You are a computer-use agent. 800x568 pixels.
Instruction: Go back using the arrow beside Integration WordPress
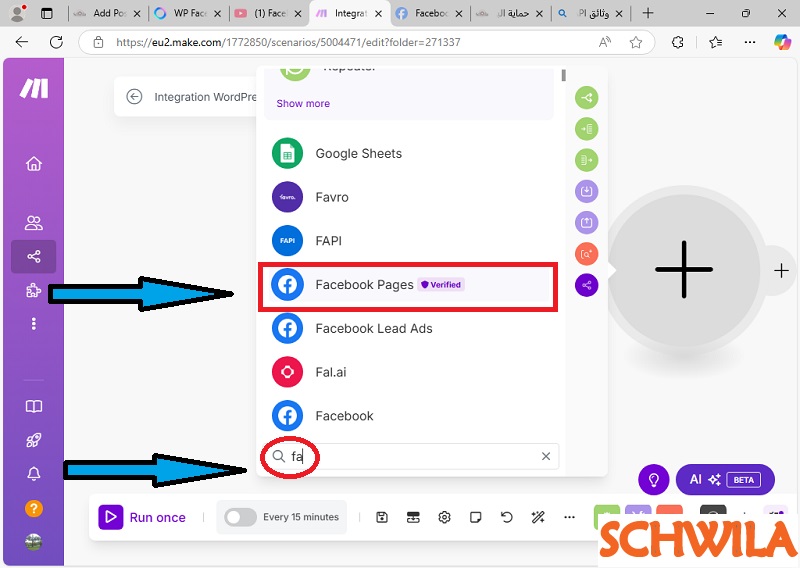(134, 96)
